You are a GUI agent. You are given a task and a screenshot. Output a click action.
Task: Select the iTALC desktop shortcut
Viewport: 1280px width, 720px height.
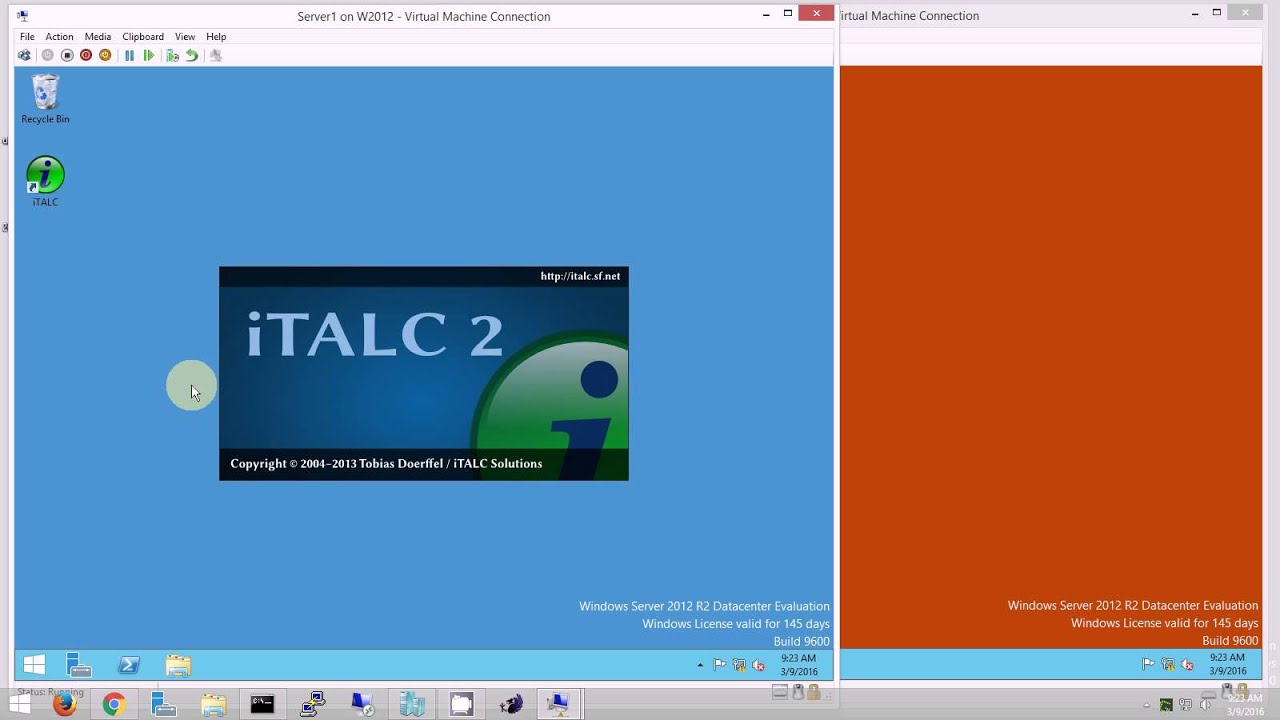coord(45,181)
